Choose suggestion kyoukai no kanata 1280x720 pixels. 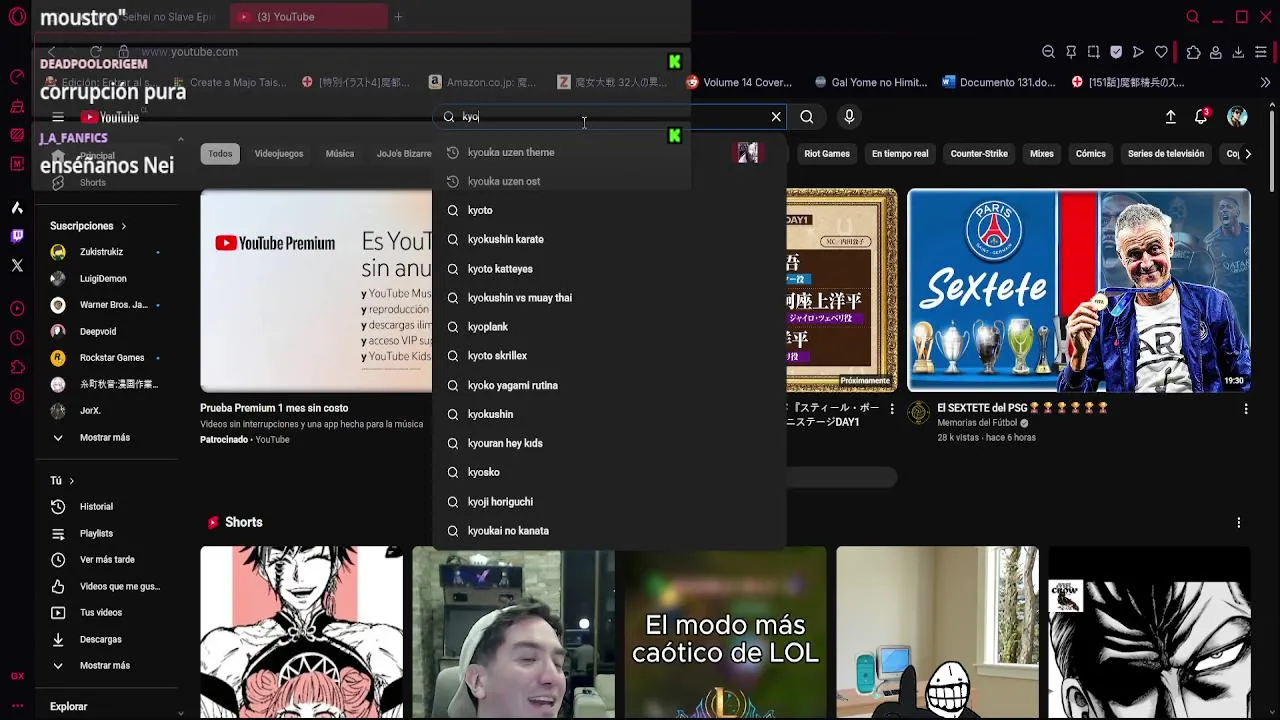coord(610,531)
